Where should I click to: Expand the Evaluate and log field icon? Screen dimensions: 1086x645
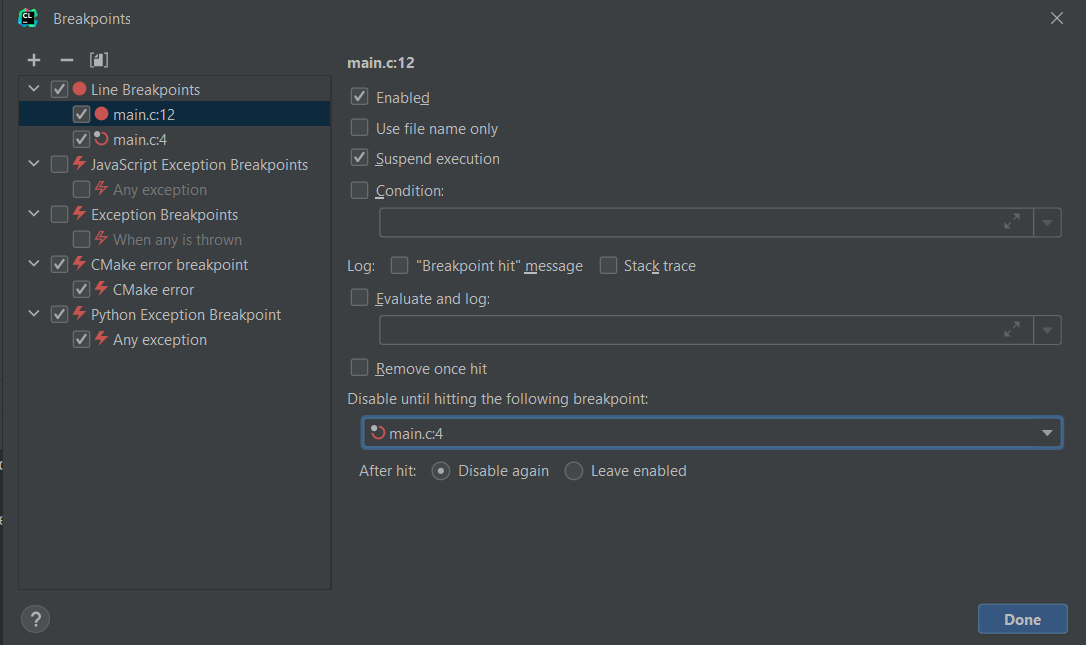coord(1012,330)
